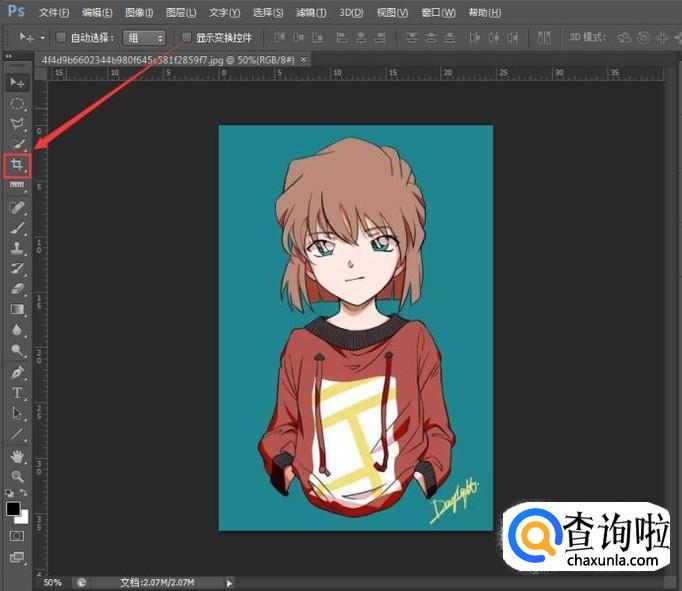Reset default foreground and background colors
The image size is (682, 591).
[x=9, y=493]
